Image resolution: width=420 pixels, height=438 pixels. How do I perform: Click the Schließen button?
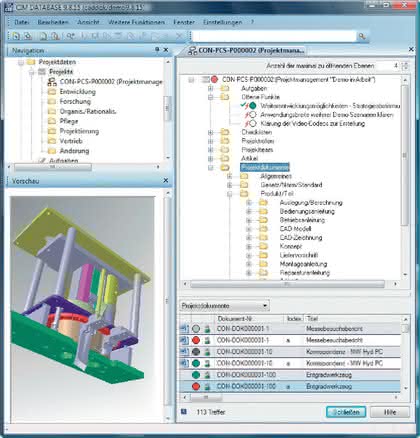pyautogui.click(x=346, y=412)
